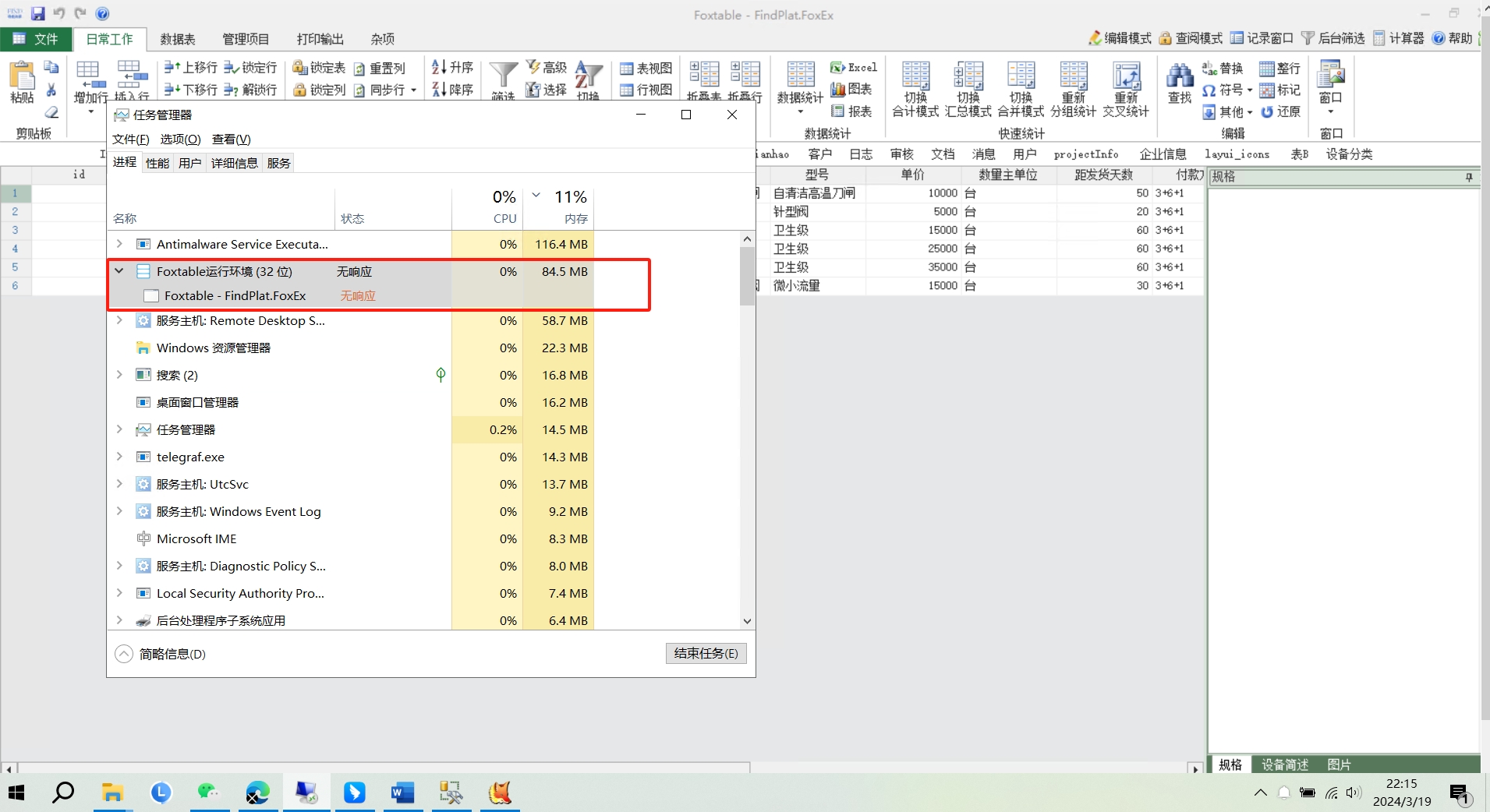Open 计算器 calculator in top bar
The width and height of the screenshot is (1490, 812).
point(1399,38)
